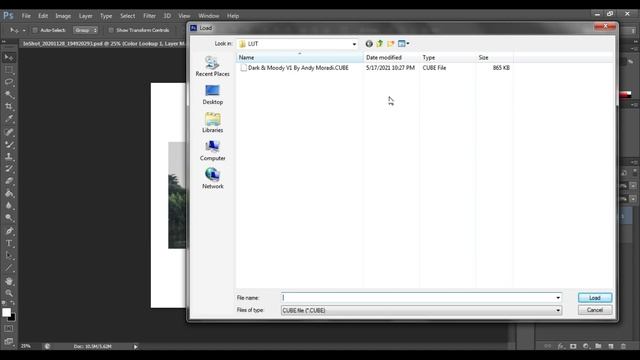Toggle Quick Mask mode icon
The image size is (640, 360).
tap(9, 329)
